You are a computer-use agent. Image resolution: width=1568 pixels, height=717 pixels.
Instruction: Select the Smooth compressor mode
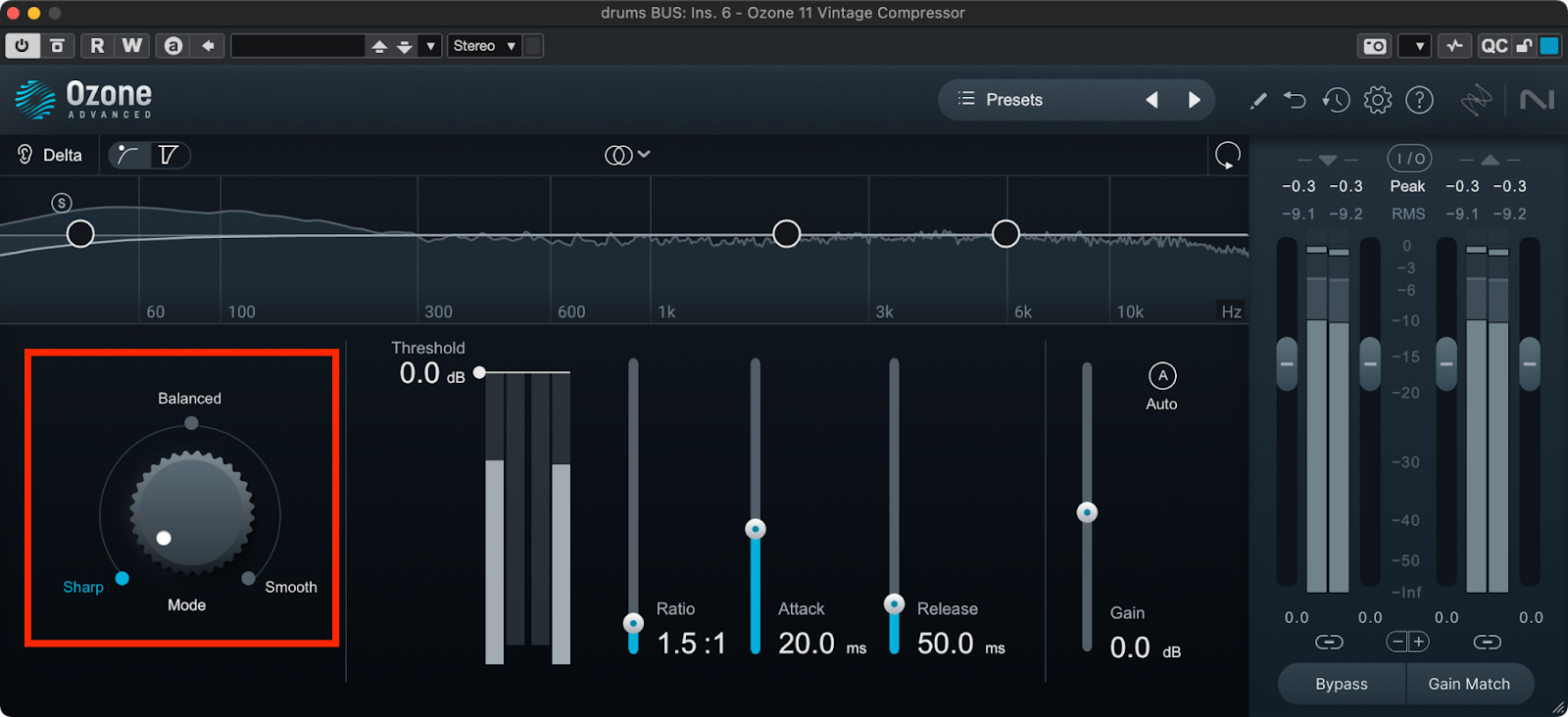249,578
